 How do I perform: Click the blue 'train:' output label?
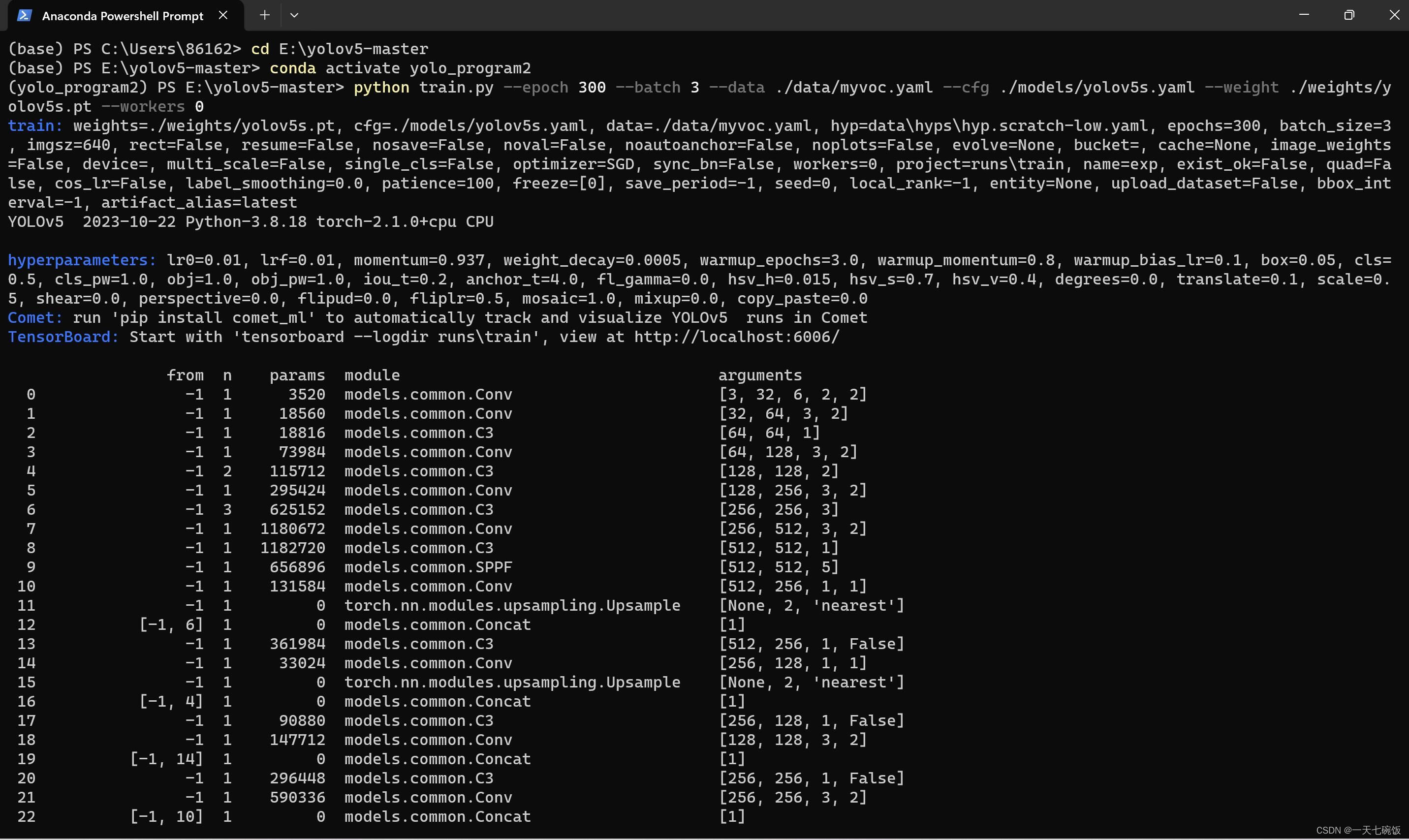click(x=34, y=125)
